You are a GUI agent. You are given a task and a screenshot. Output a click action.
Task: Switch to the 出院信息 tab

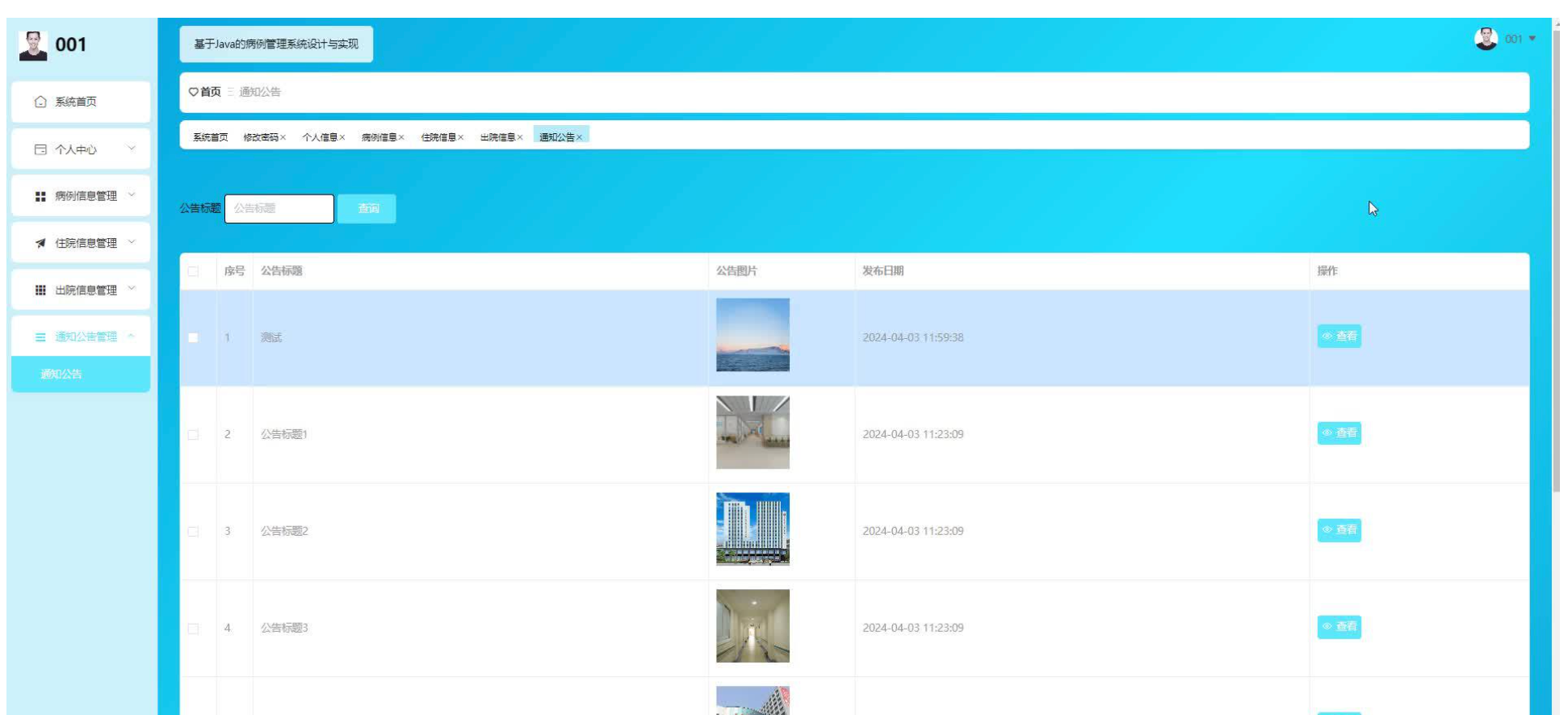click(497, 137)
